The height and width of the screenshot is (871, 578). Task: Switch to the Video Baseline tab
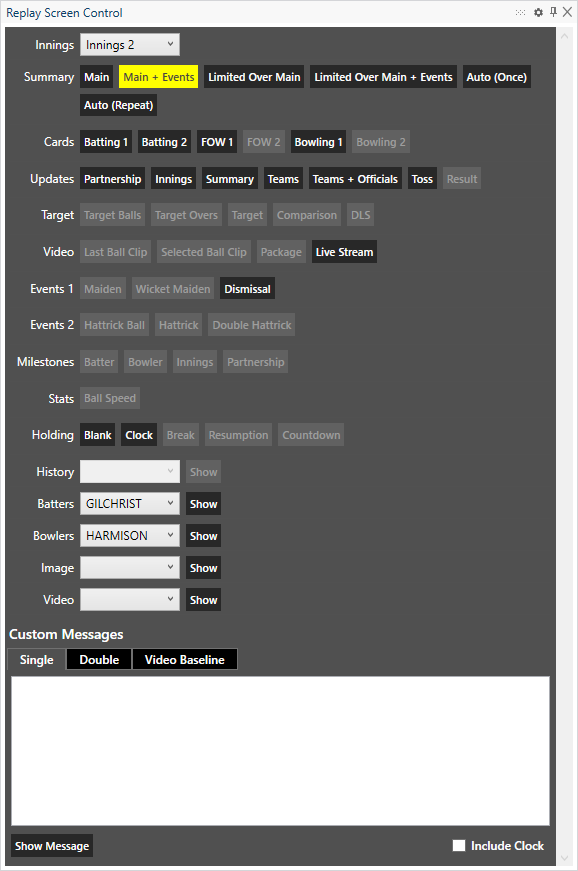click(x=185, y=659)
